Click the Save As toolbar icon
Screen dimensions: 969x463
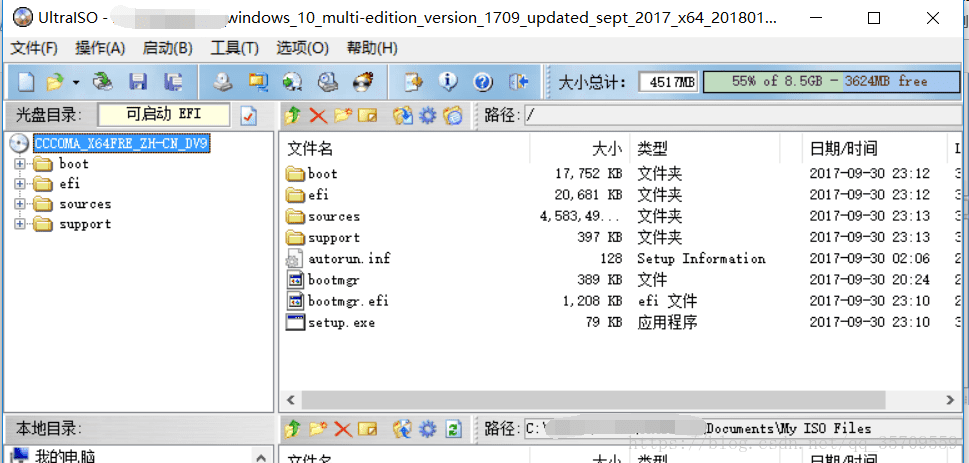click(173, 81)
